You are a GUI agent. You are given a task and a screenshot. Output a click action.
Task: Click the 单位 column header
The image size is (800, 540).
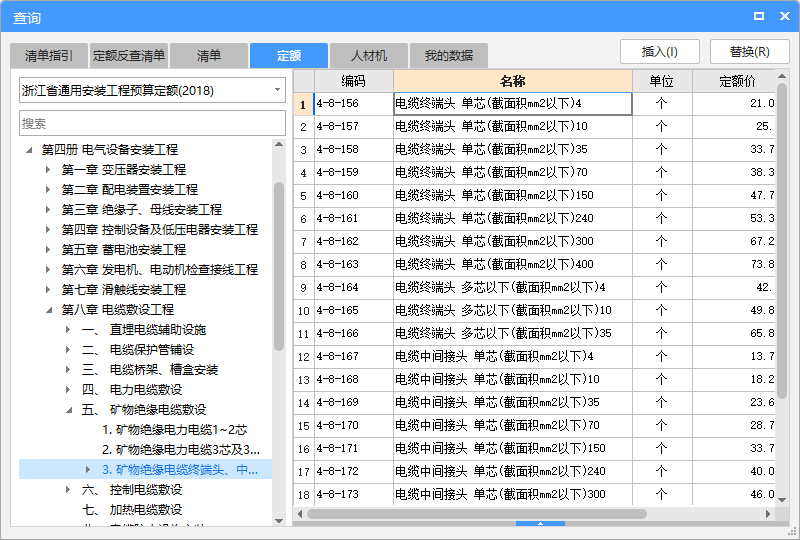click(662, 81)
